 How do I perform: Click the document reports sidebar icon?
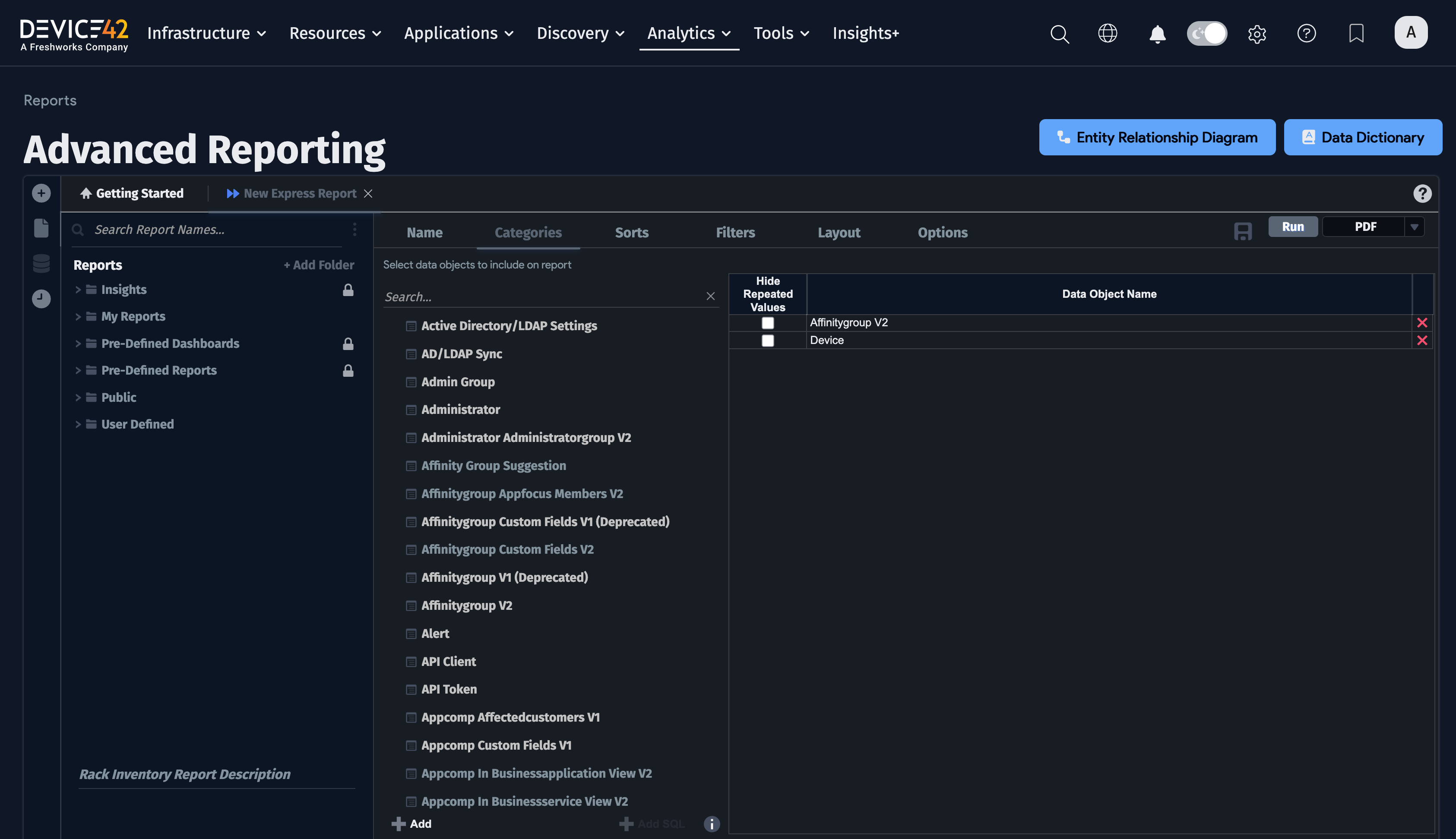click(x=41, y=227)
